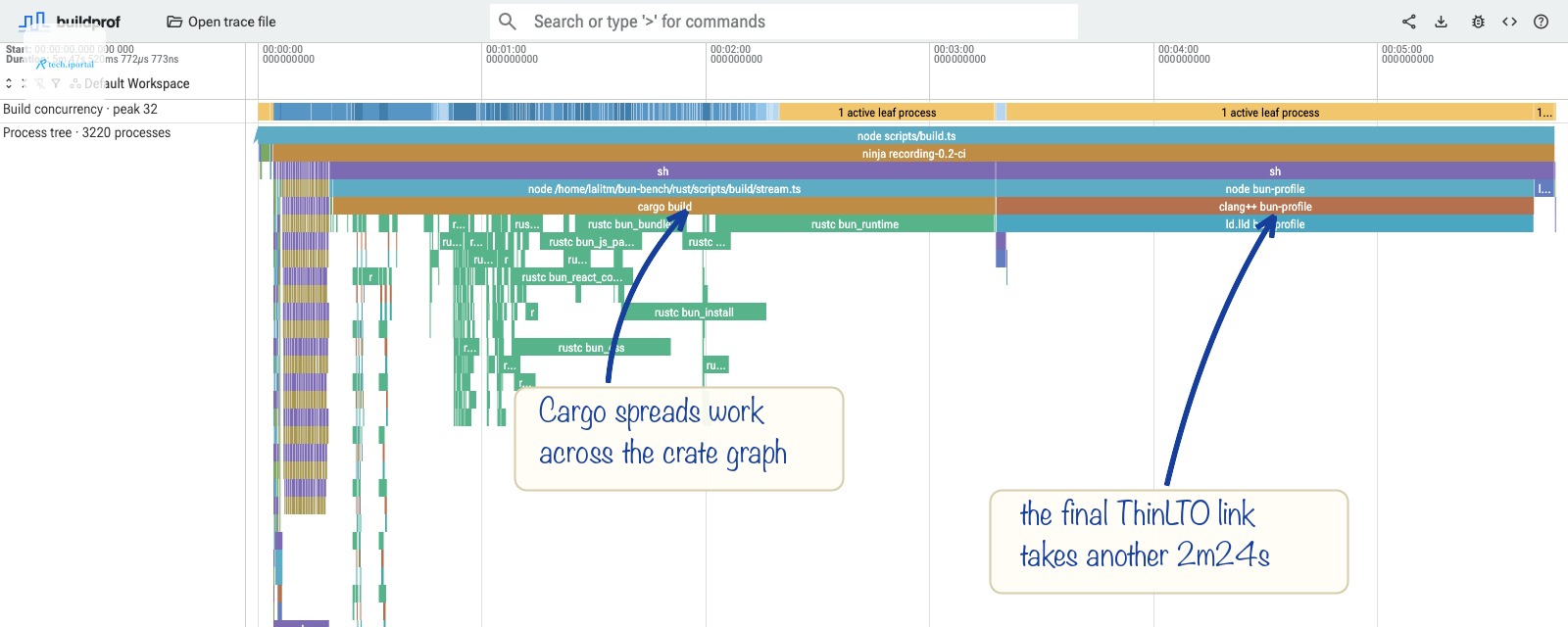The height and width of the screenshot is (627, 1568).
Task: Open the help question-mark icon
Action: [1541, 22]
